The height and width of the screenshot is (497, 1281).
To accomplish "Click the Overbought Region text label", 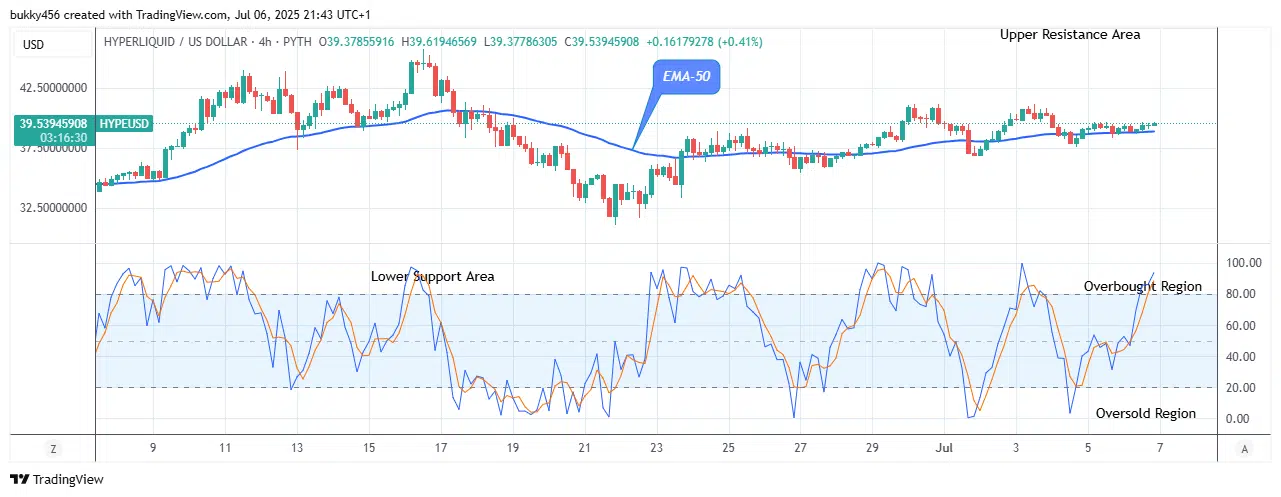I will point(1142,287).
